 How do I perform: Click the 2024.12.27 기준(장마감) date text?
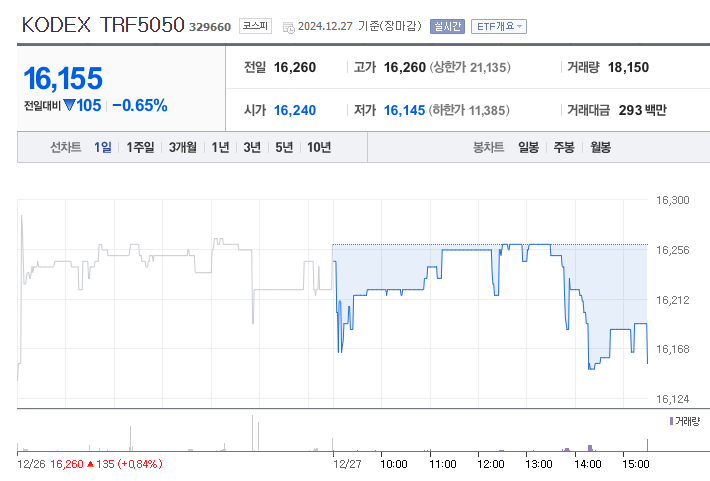[x=360, y=26]
